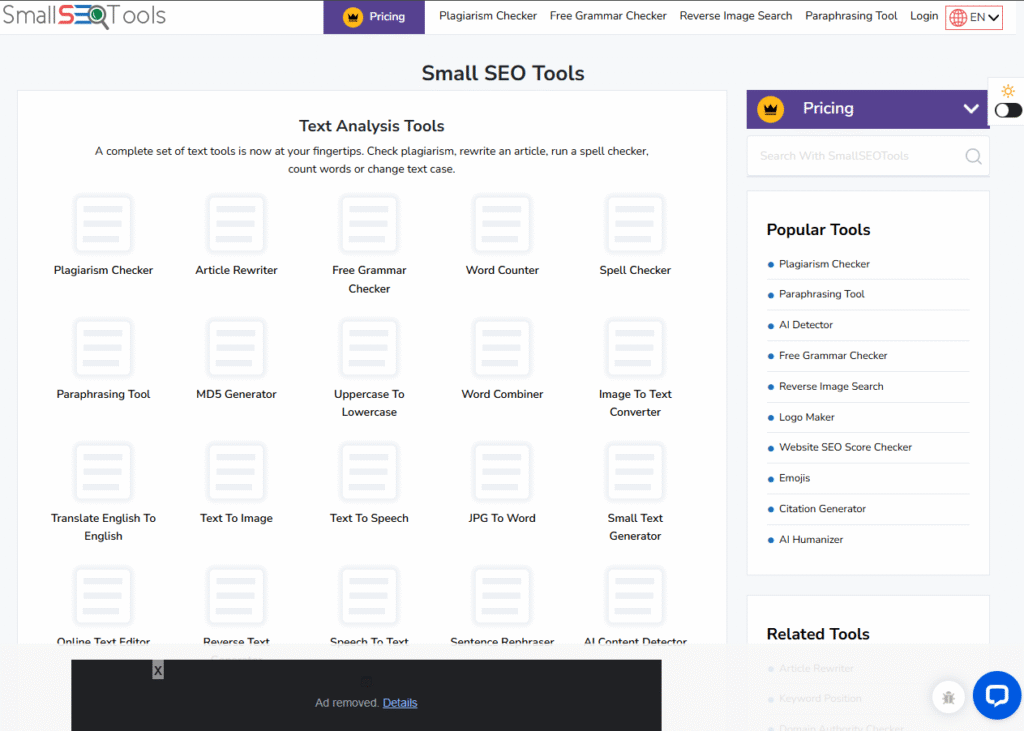Click the Login link
This screenshot has width=1024, height=731.
pos(924,16)
